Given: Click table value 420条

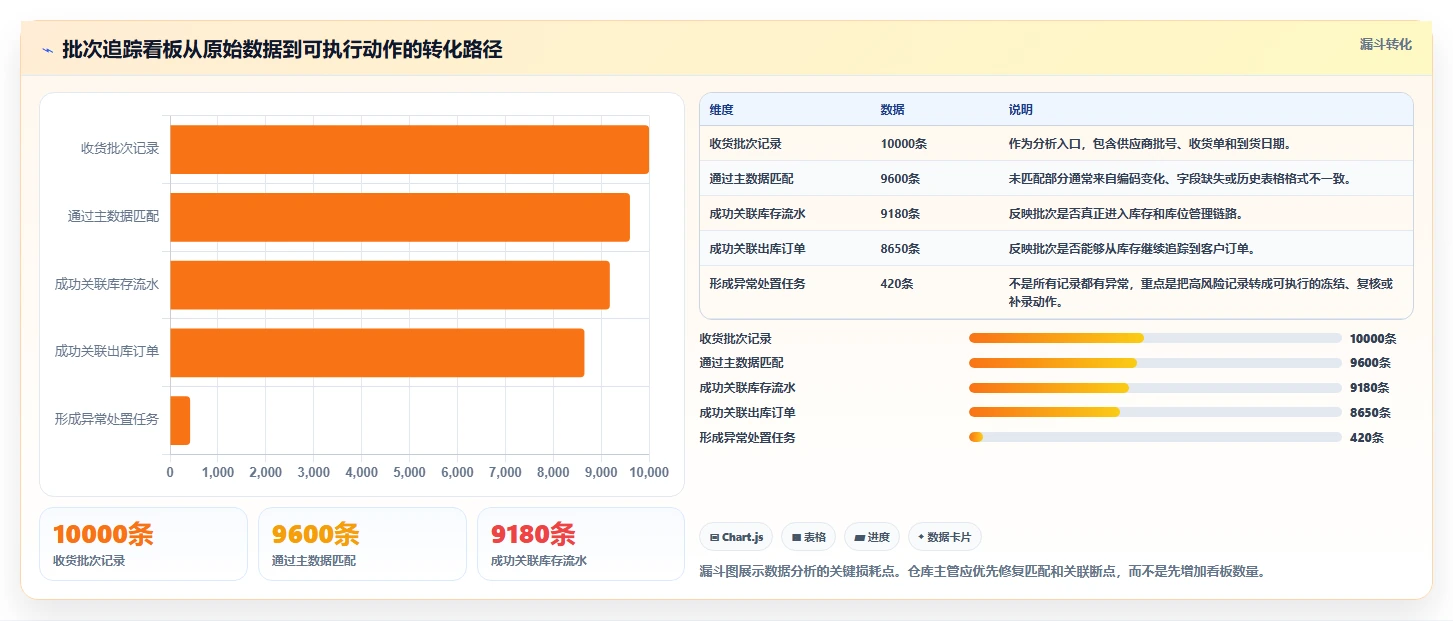Looking at the screenshot, I should (x=897, y=284).
